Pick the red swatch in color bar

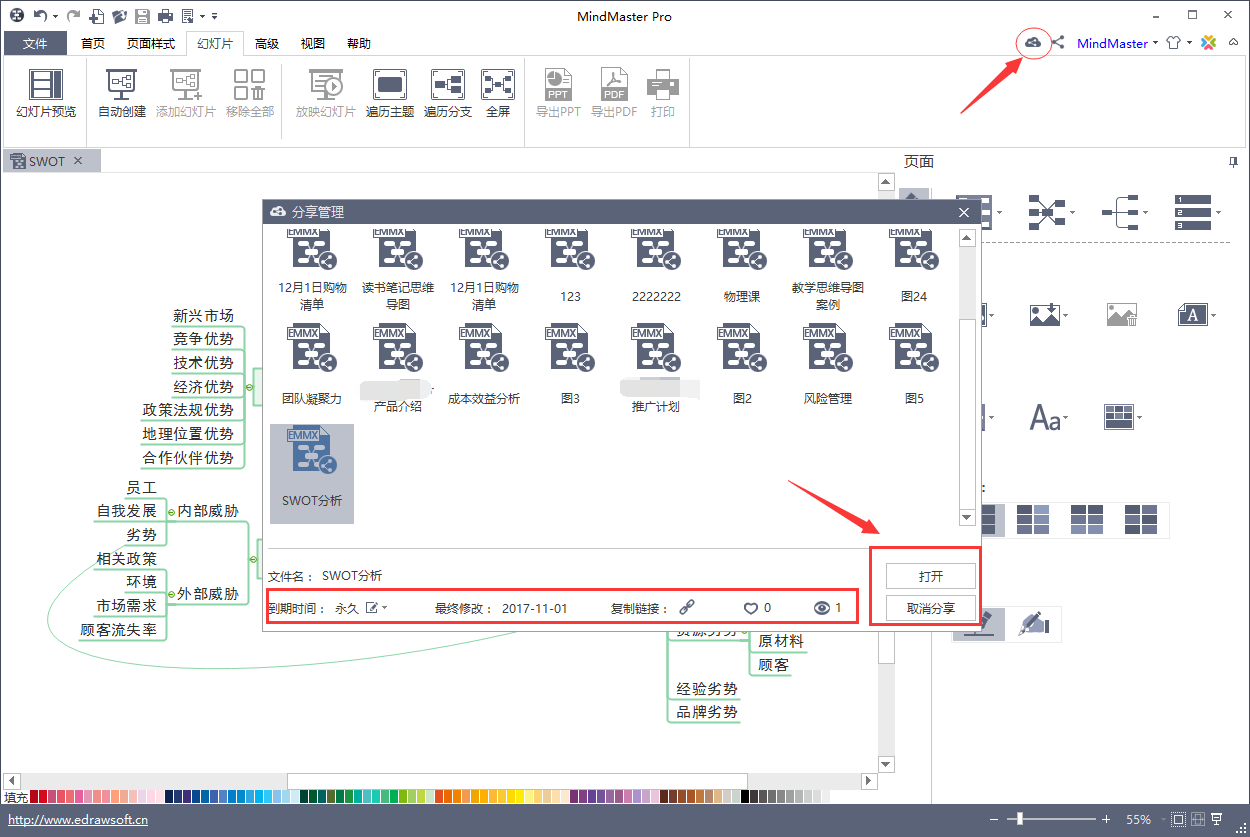tap(43, 797)
